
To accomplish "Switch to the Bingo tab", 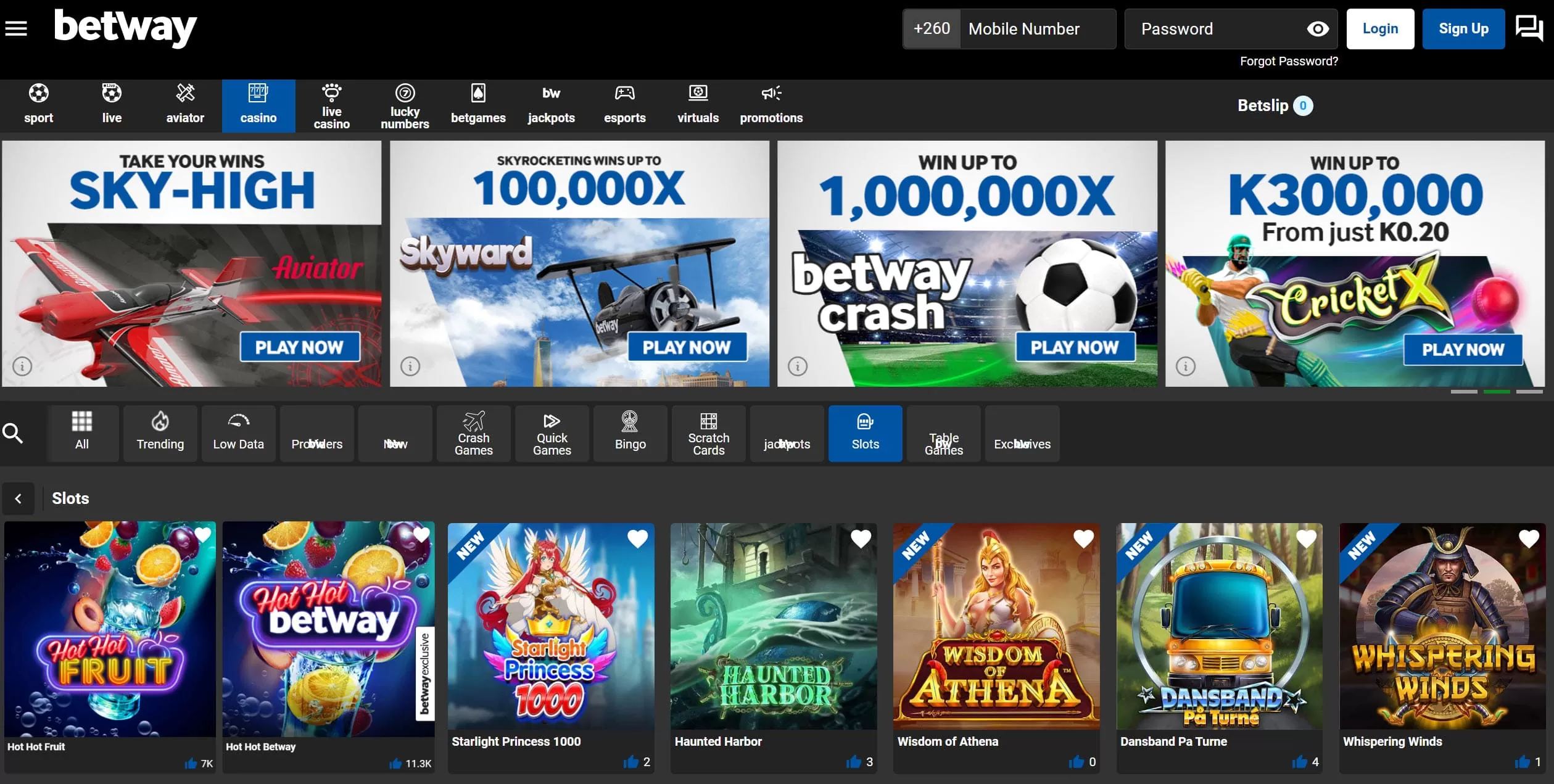I will [x=630, y=434].
